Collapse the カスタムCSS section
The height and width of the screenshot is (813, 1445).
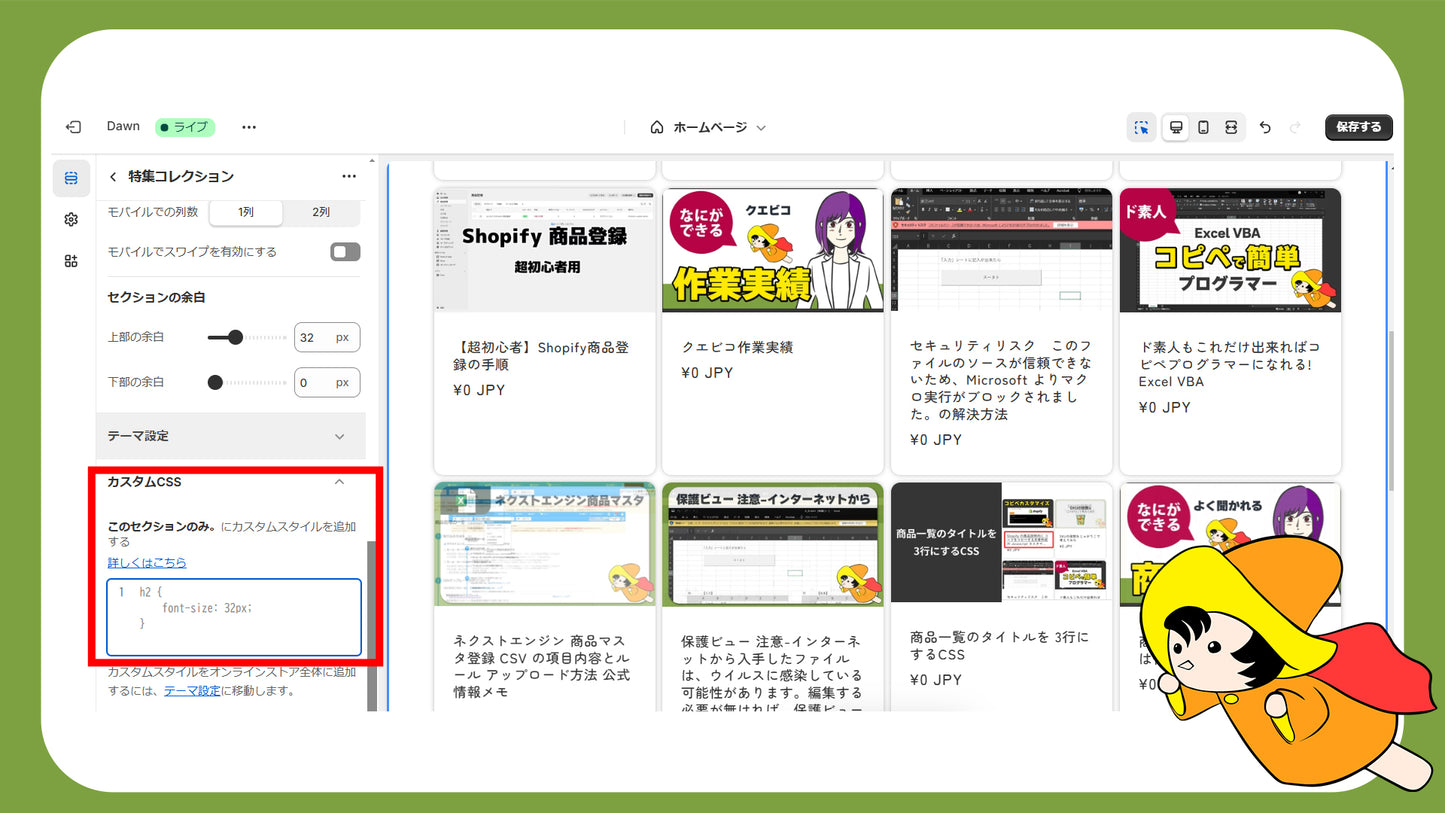[x=339, y=482]
